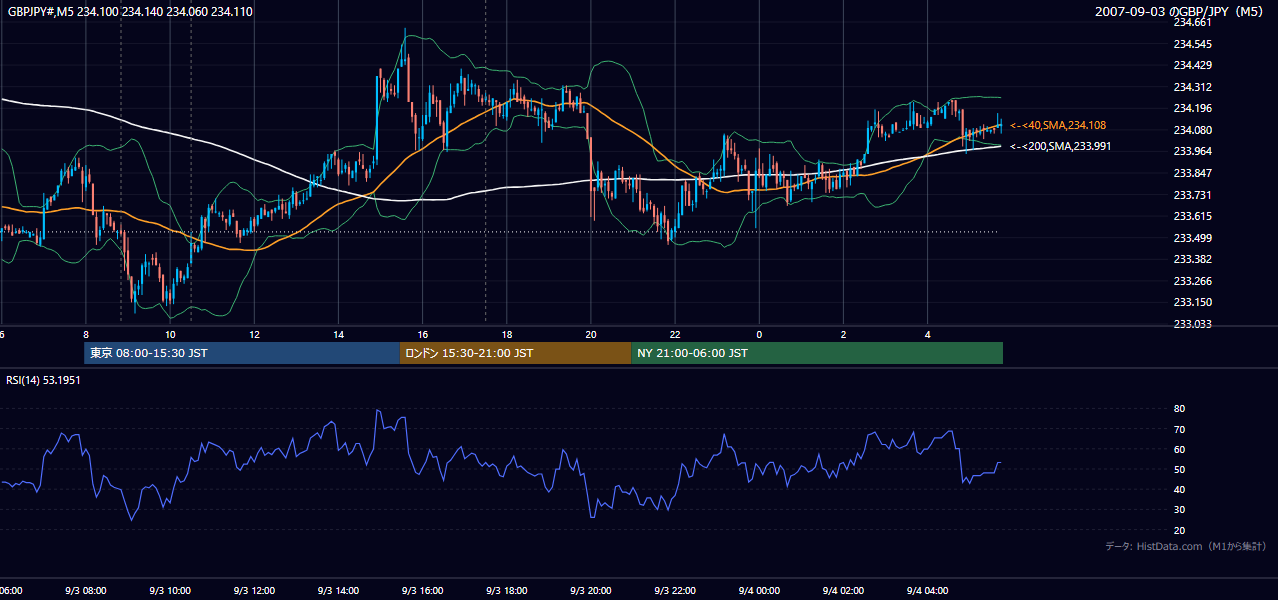Click the 9/3 08:00 bottom time label
Viewport: 1278px width, 600px height.
click(x=86, y=591)
